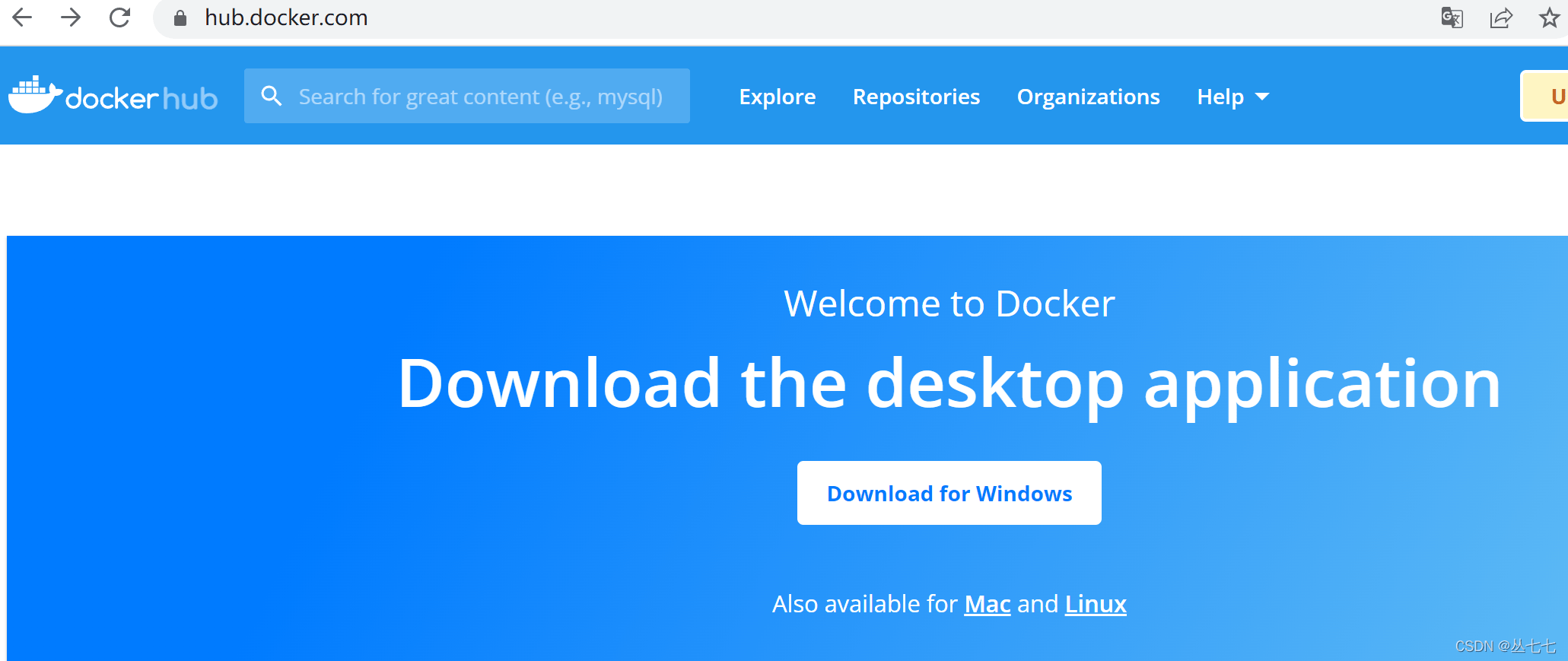Click the Download for Windows button
This screenshot has height=661, width=1568.
[949, 493]
